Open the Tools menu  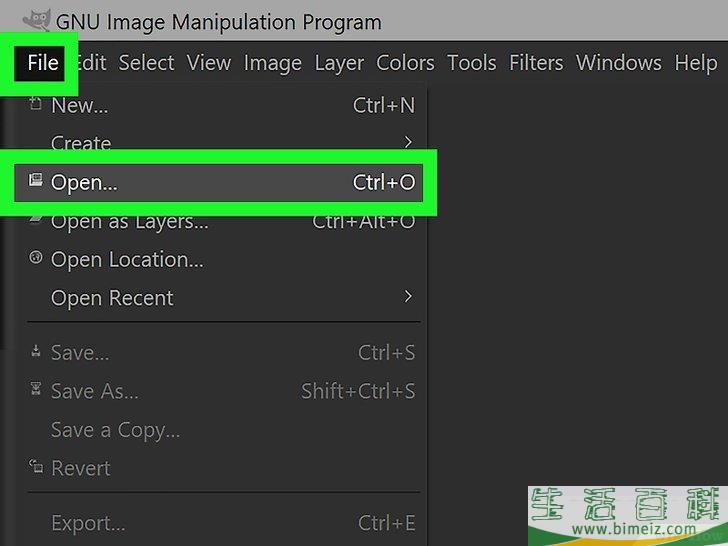coord(472,63)
